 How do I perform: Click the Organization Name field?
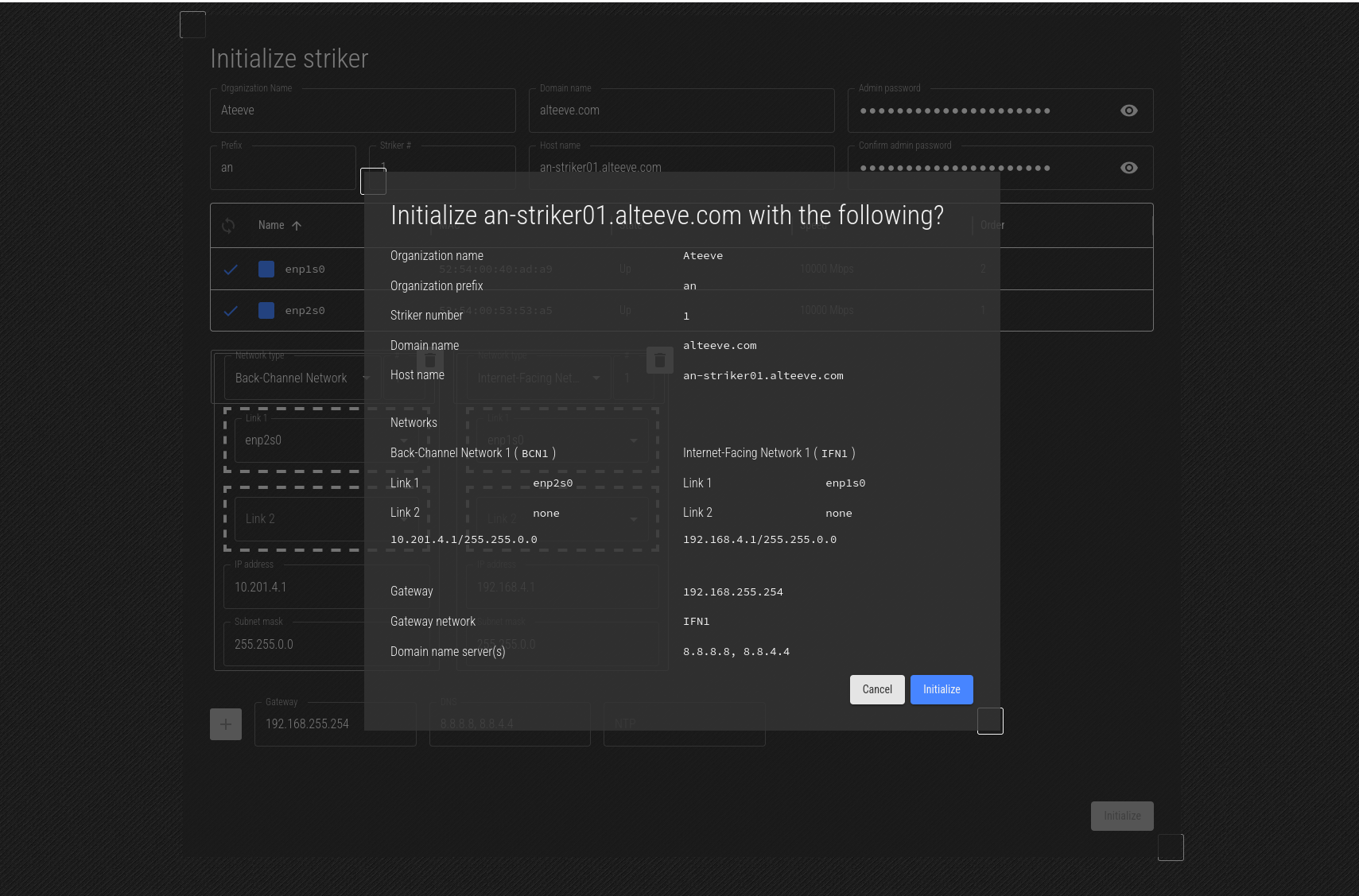point(363,111)
